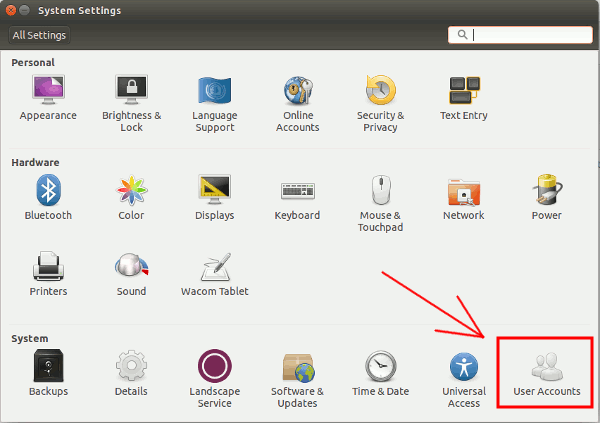Screen dimensions: 600x423
Task: Open Backups settings
Action: 48,372
